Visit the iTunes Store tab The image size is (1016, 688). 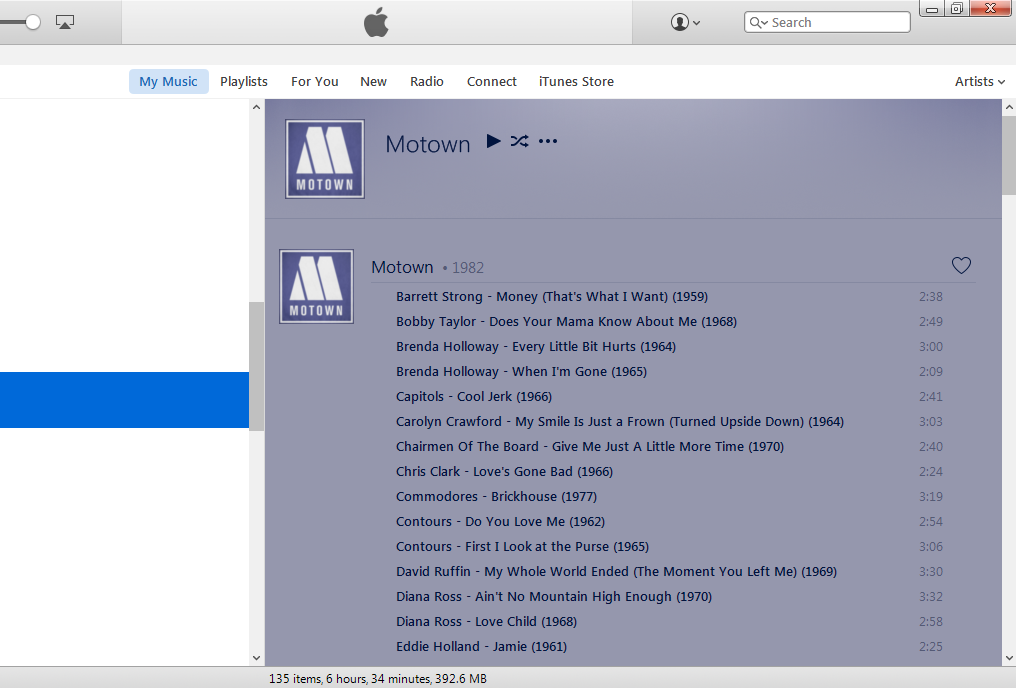coord(576,82)
